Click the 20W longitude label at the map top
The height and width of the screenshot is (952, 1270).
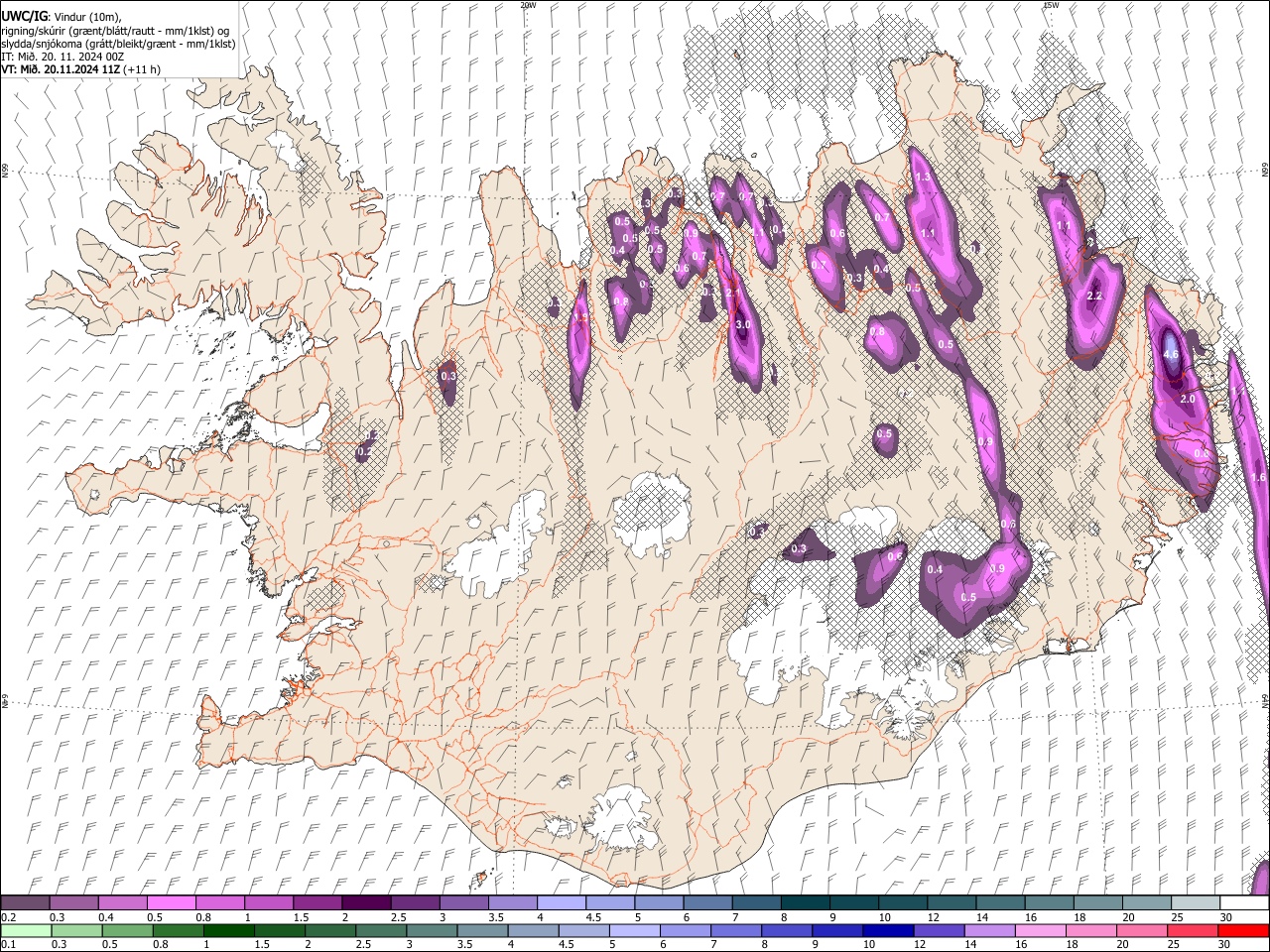(528, 5)
